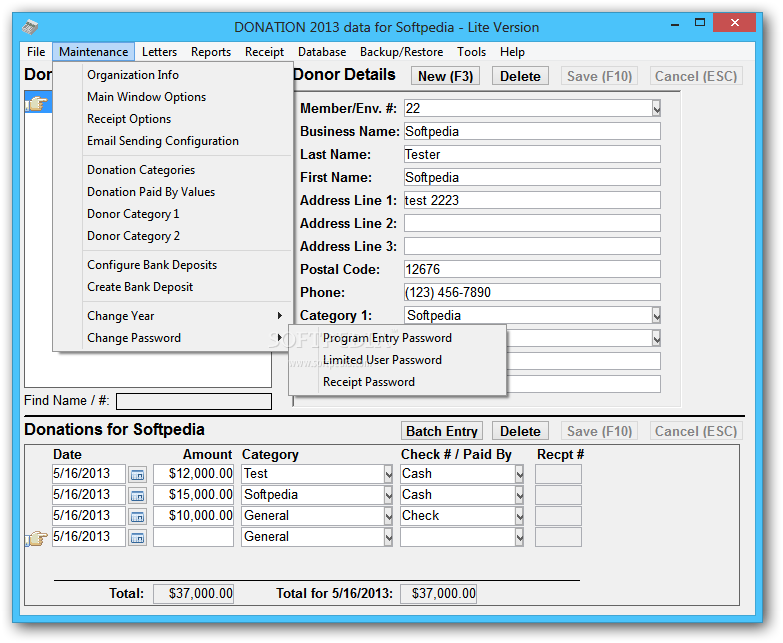Open the Letters menu
The height and width of the screenshot is (643, 783).
point(159,52)
